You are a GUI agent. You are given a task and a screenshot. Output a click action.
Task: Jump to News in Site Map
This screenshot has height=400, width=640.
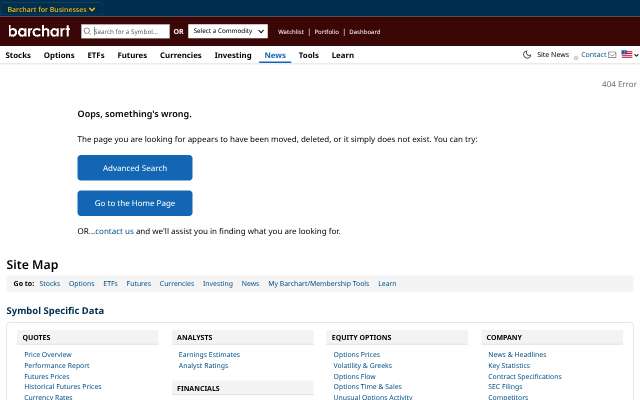point(250,284)
